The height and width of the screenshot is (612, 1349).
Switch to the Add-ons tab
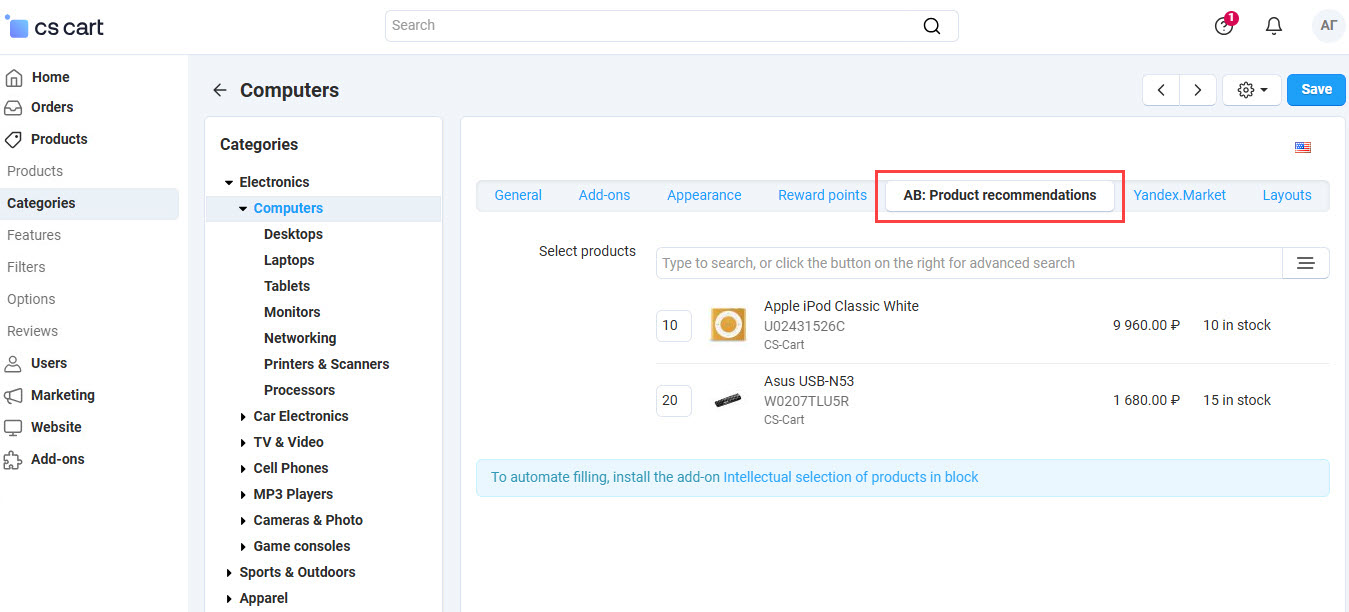(604, 195)
